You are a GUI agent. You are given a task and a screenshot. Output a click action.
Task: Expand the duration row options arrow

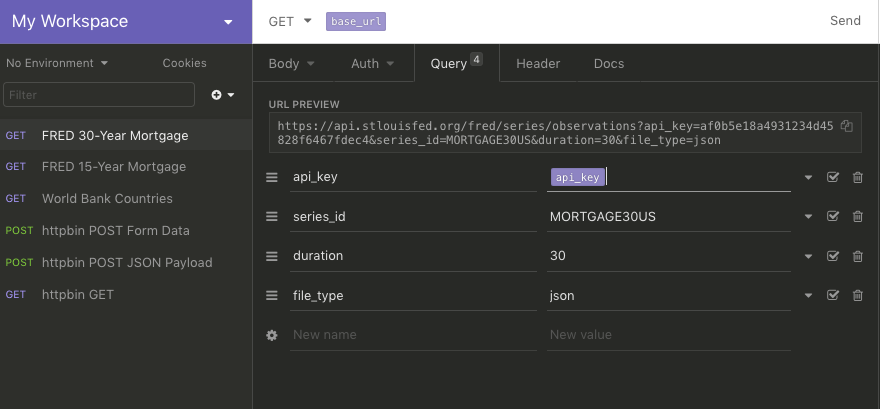808,256
